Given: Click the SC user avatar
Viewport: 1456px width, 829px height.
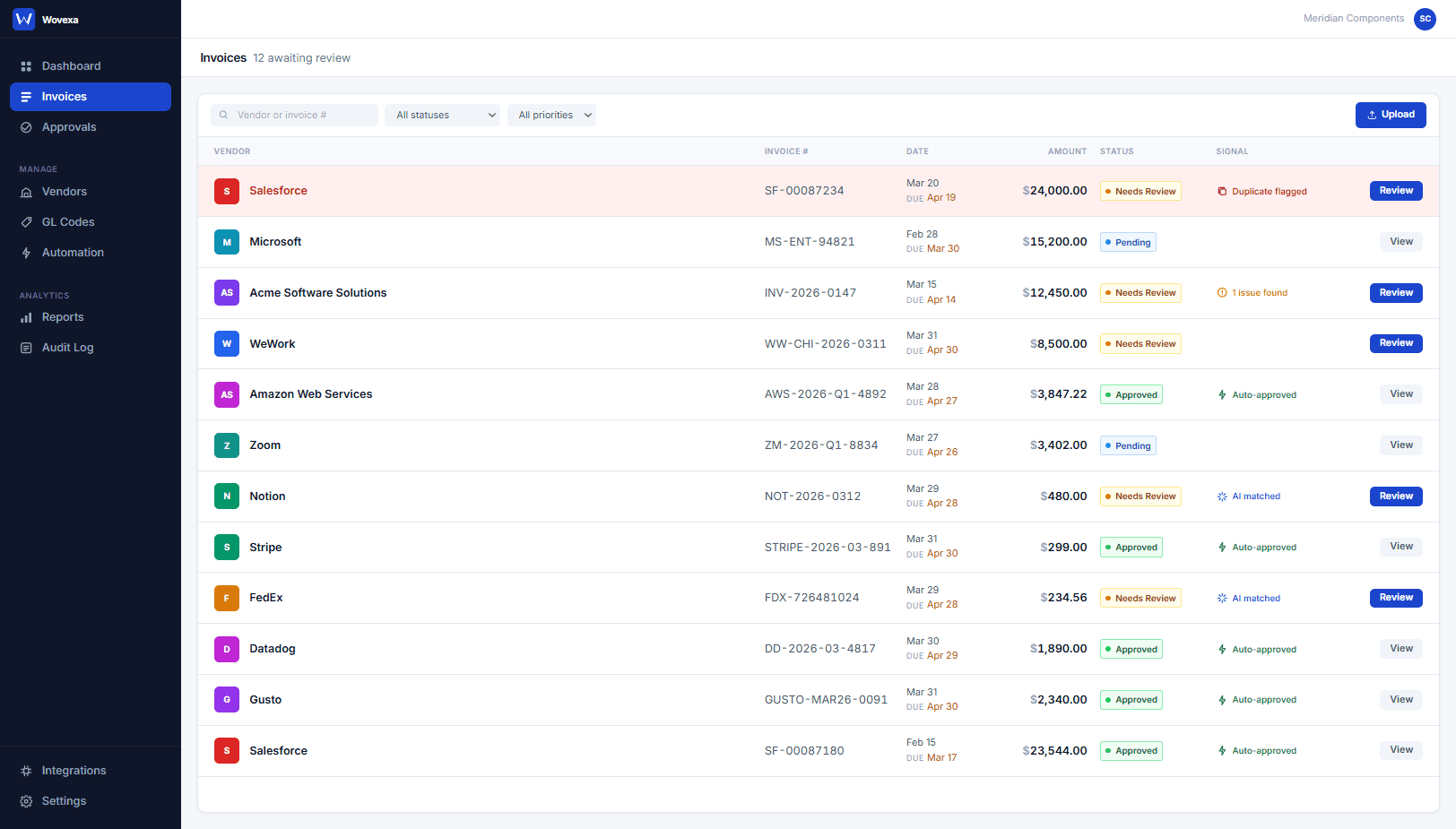Looking at the screenshot, I should coord(1425,19).
